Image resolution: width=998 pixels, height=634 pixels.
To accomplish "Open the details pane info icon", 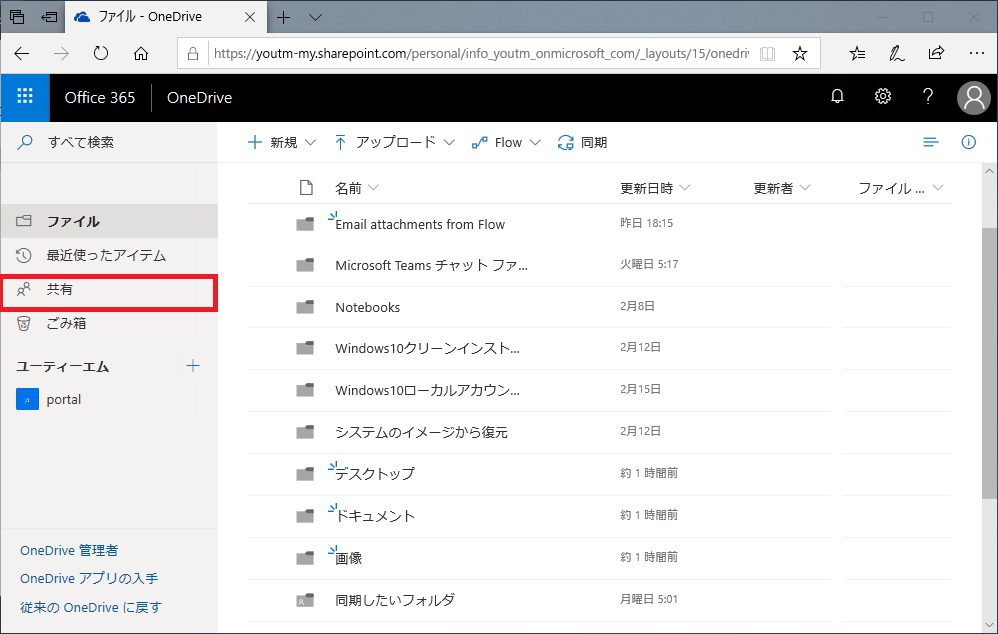I will coord(968,142).
